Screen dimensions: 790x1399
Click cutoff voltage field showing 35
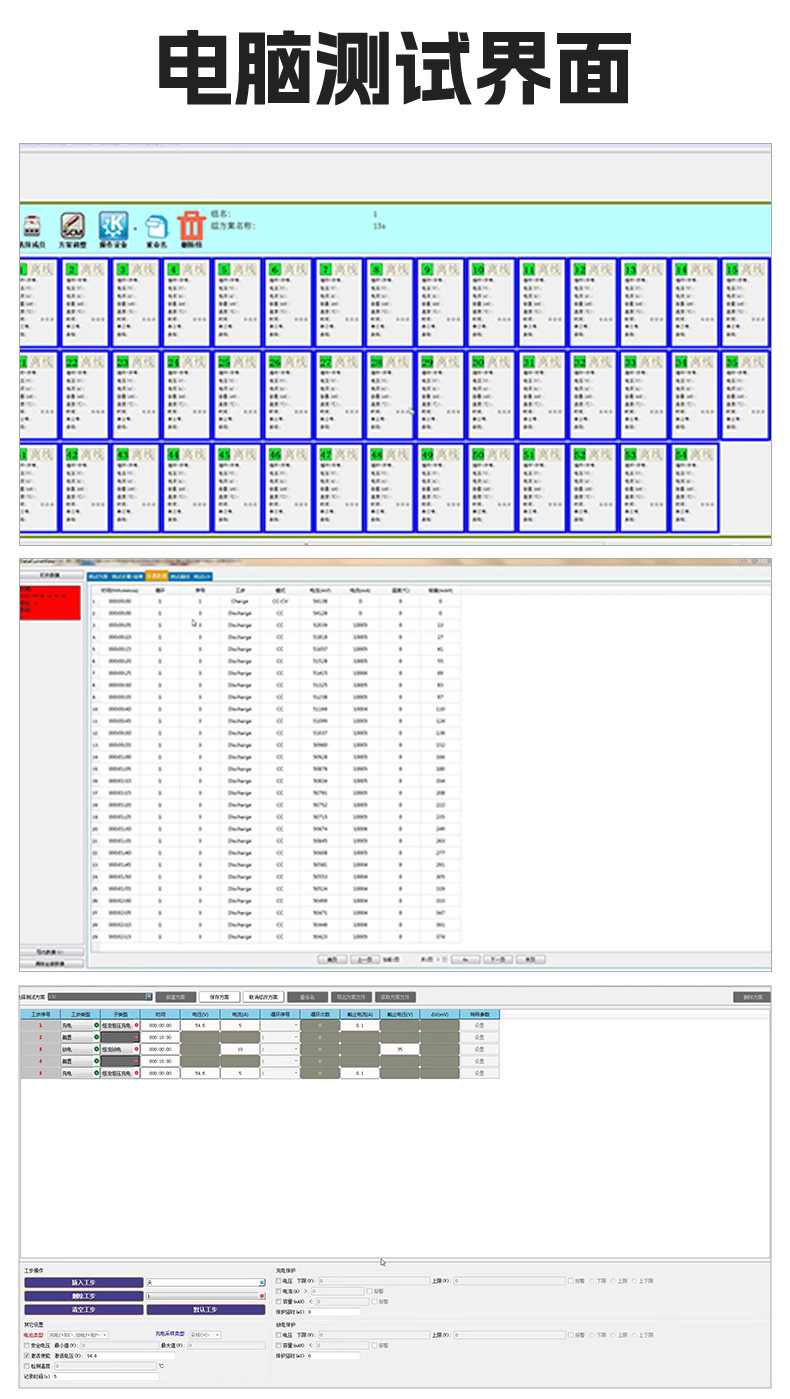pos(400,1049)
